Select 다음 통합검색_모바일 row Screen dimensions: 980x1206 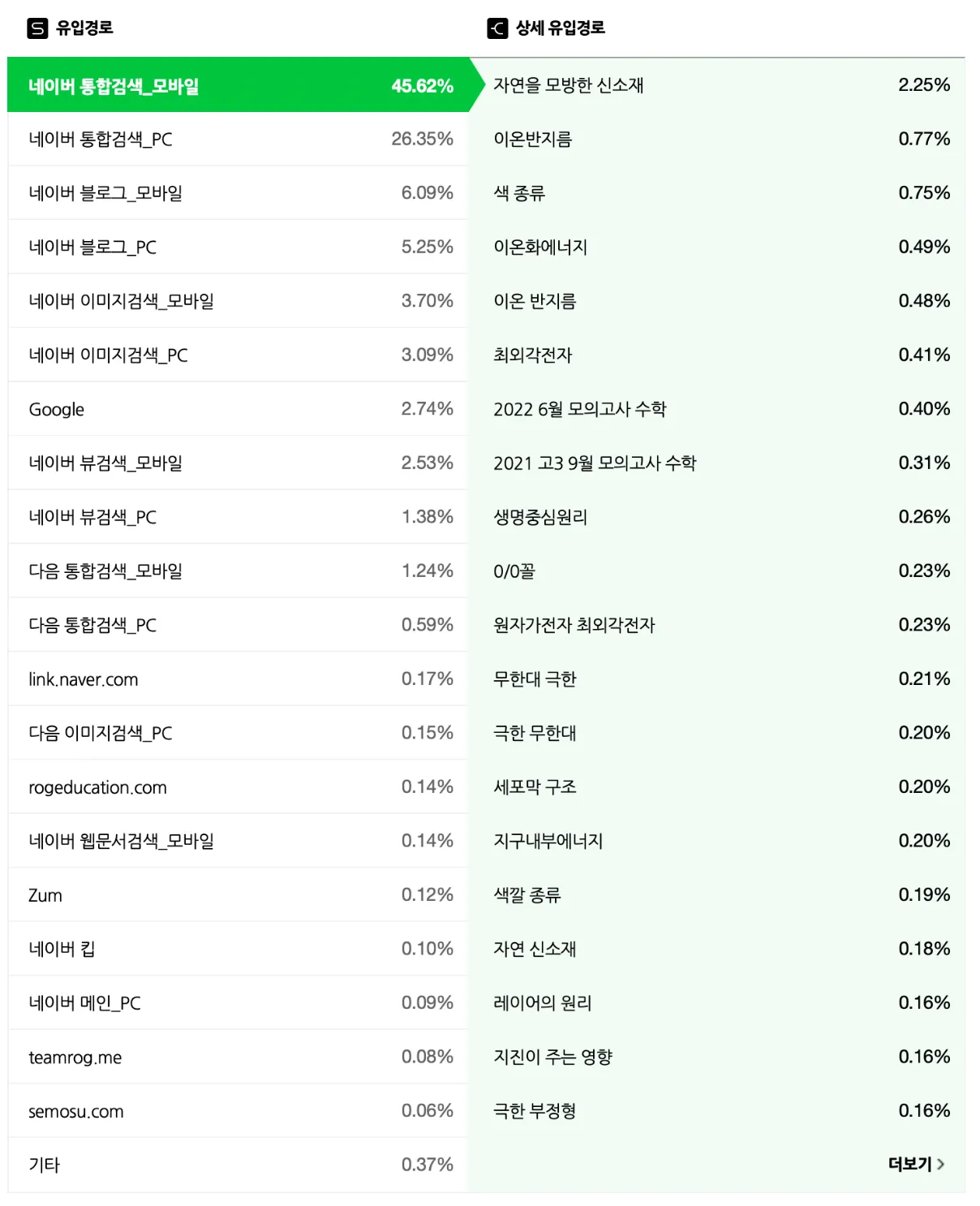(239, 571)
